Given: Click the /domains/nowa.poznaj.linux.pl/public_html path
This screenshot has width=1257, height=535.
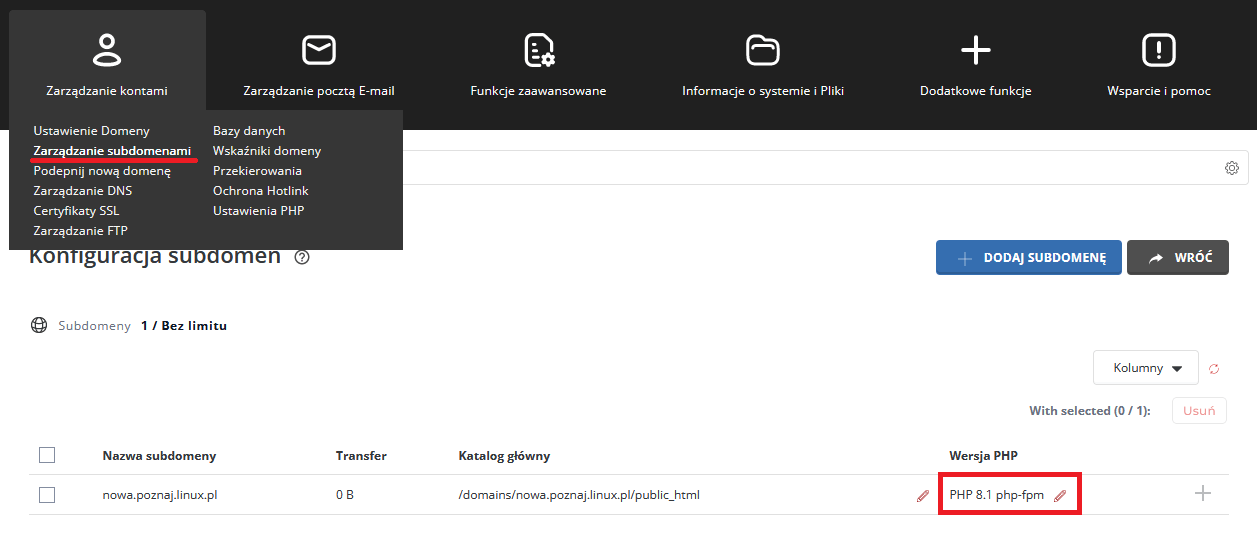Looking at the screenshot, I should (x=579, y=494).
